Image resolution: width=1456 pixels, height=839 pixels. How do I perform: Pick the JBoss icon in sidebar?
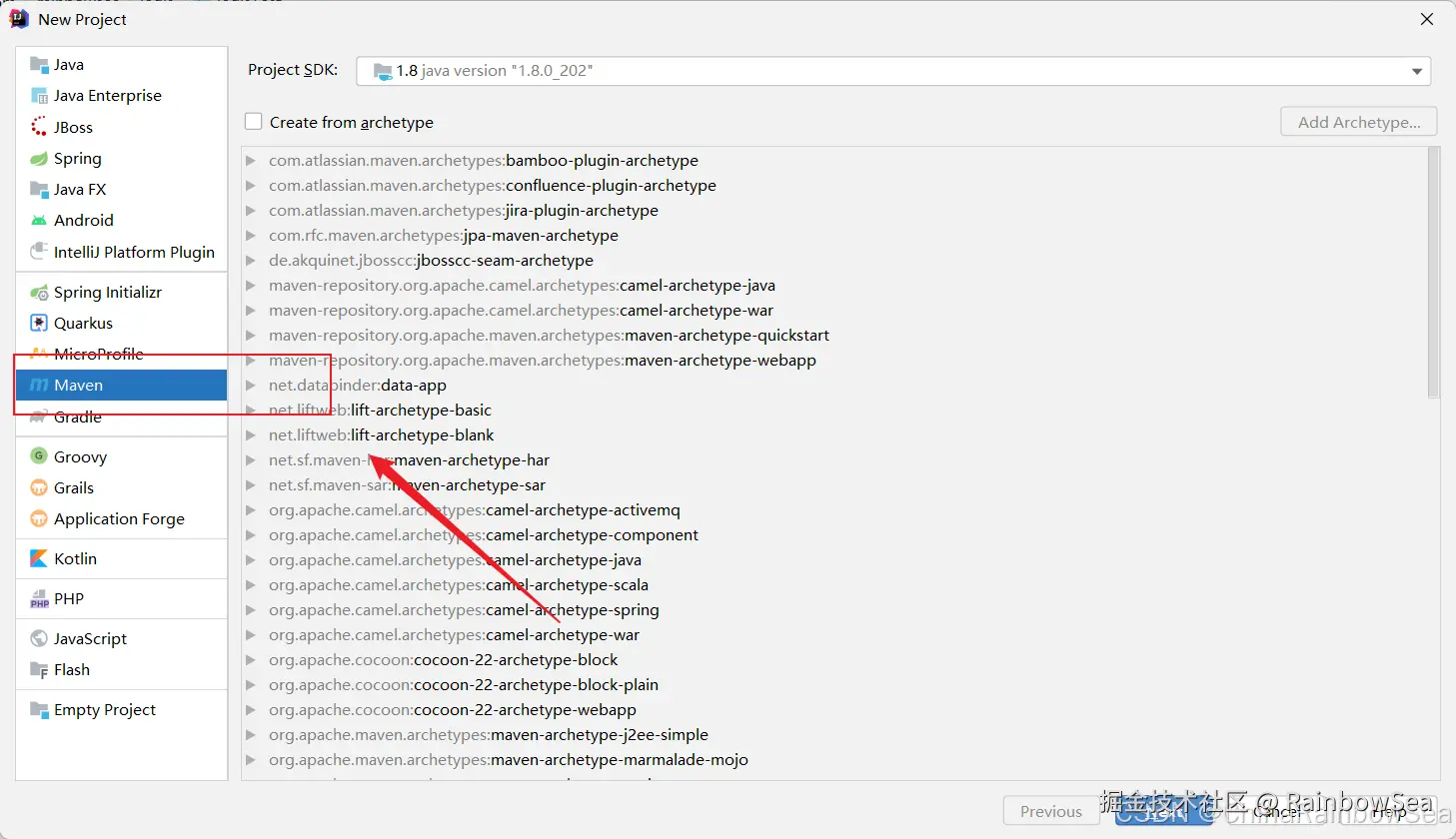(x=39, y=127)
